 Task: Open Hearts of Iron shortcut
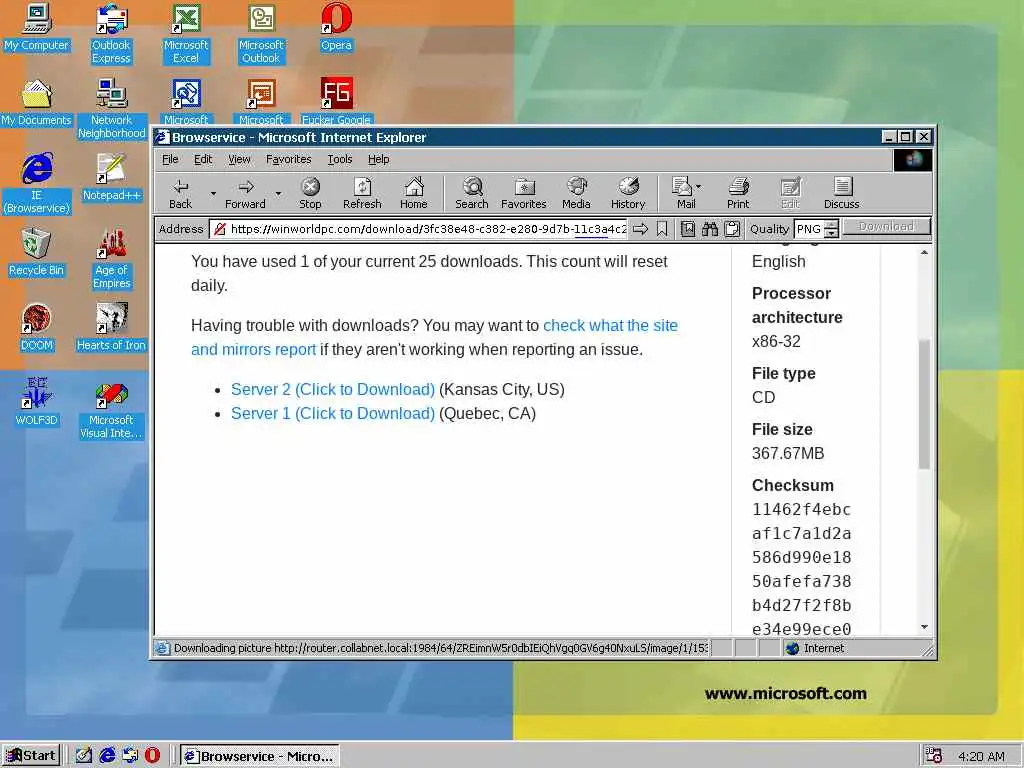pyautogui.click(x=112, y=328)
